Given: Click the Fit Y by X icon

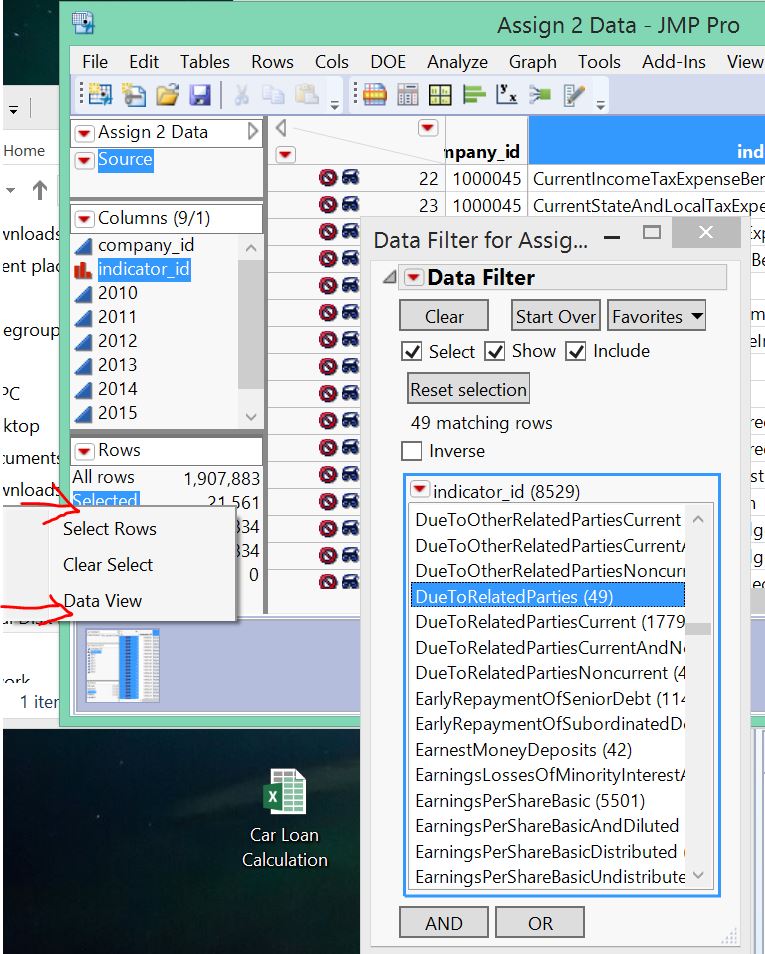Looking at the screenshot, I should point(506,95).
